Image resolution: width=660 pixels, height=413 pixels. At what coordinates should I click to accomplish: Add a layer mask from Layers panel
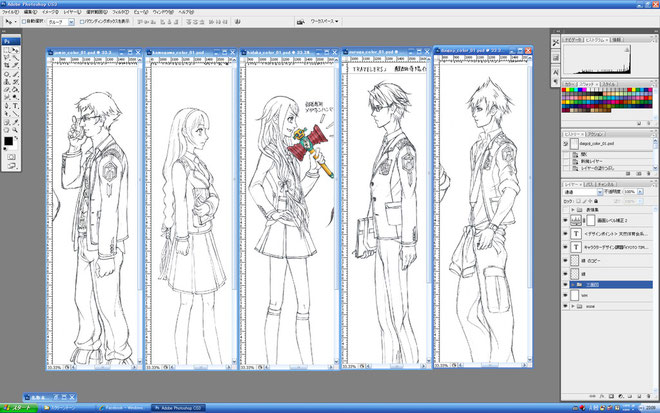point(611,396)
